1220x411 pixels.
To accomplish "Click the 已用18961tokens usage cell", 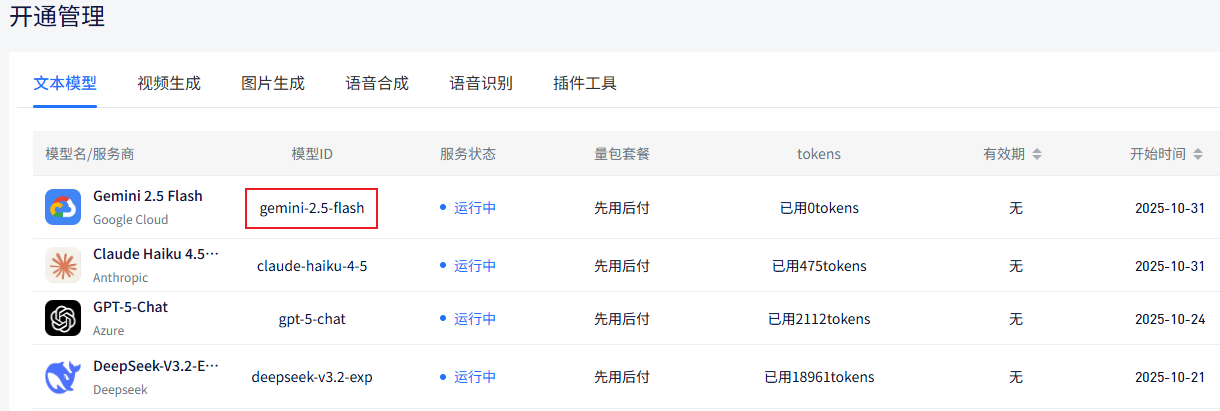I will coord(819,377).
